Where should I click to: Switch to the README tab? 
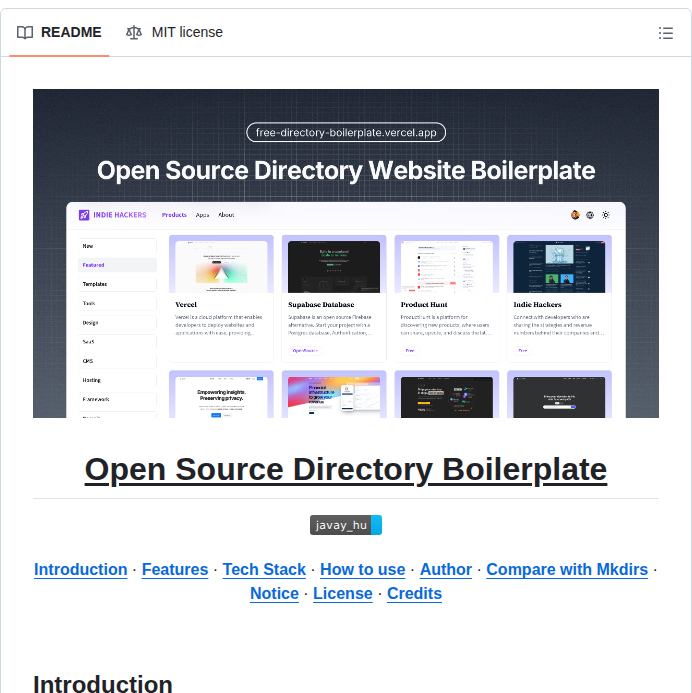(59, 33)
